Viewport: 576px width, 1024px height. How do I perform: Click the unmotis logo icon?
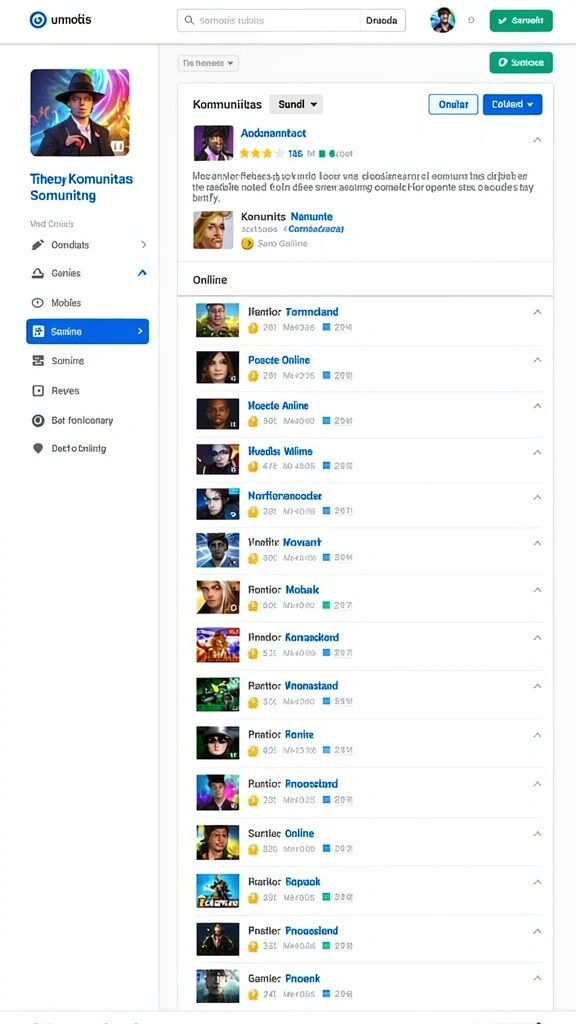pyautogui.click(x=39, y=20)
